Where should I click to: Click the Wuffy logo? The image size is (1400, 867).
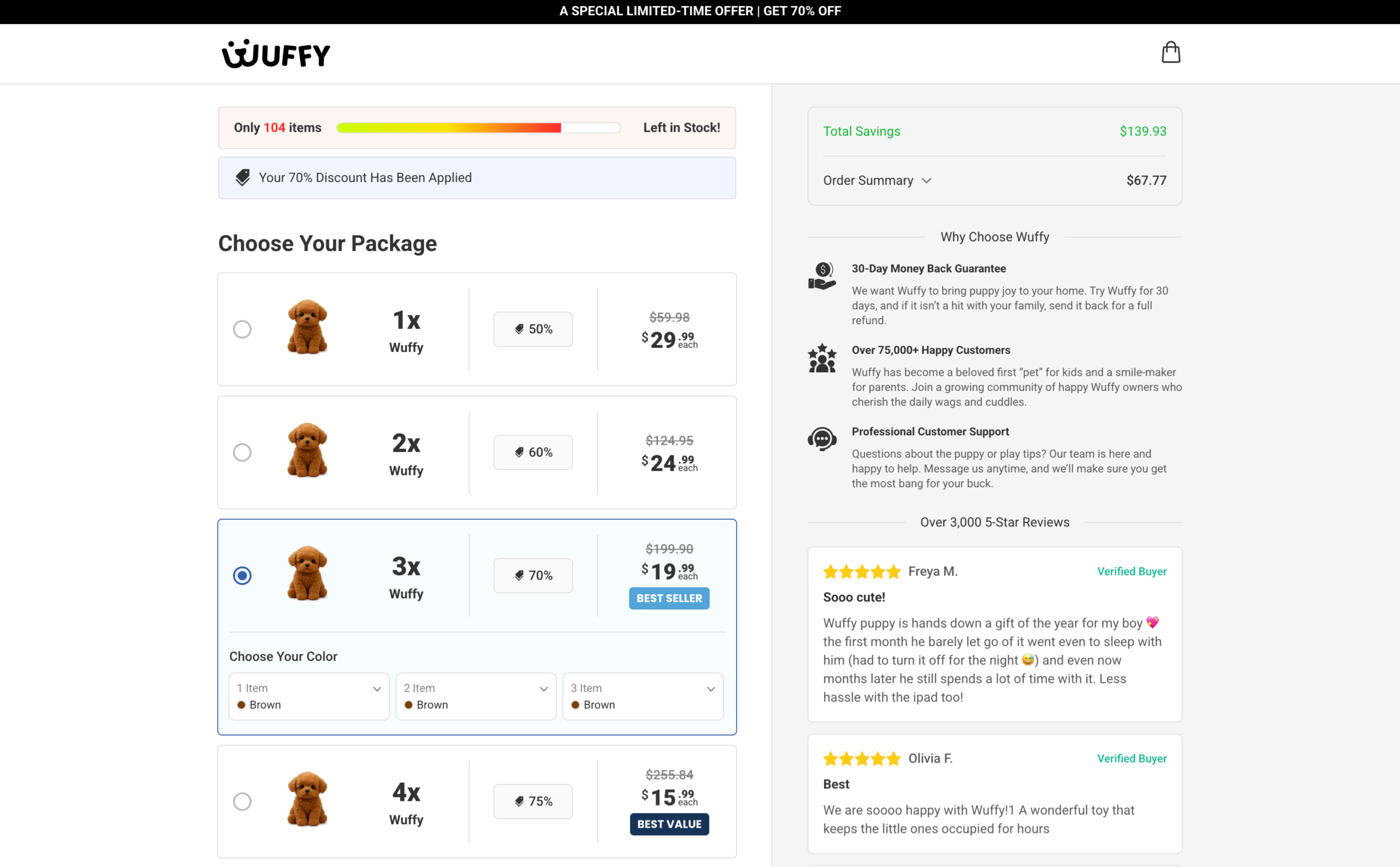click(276, 54)
